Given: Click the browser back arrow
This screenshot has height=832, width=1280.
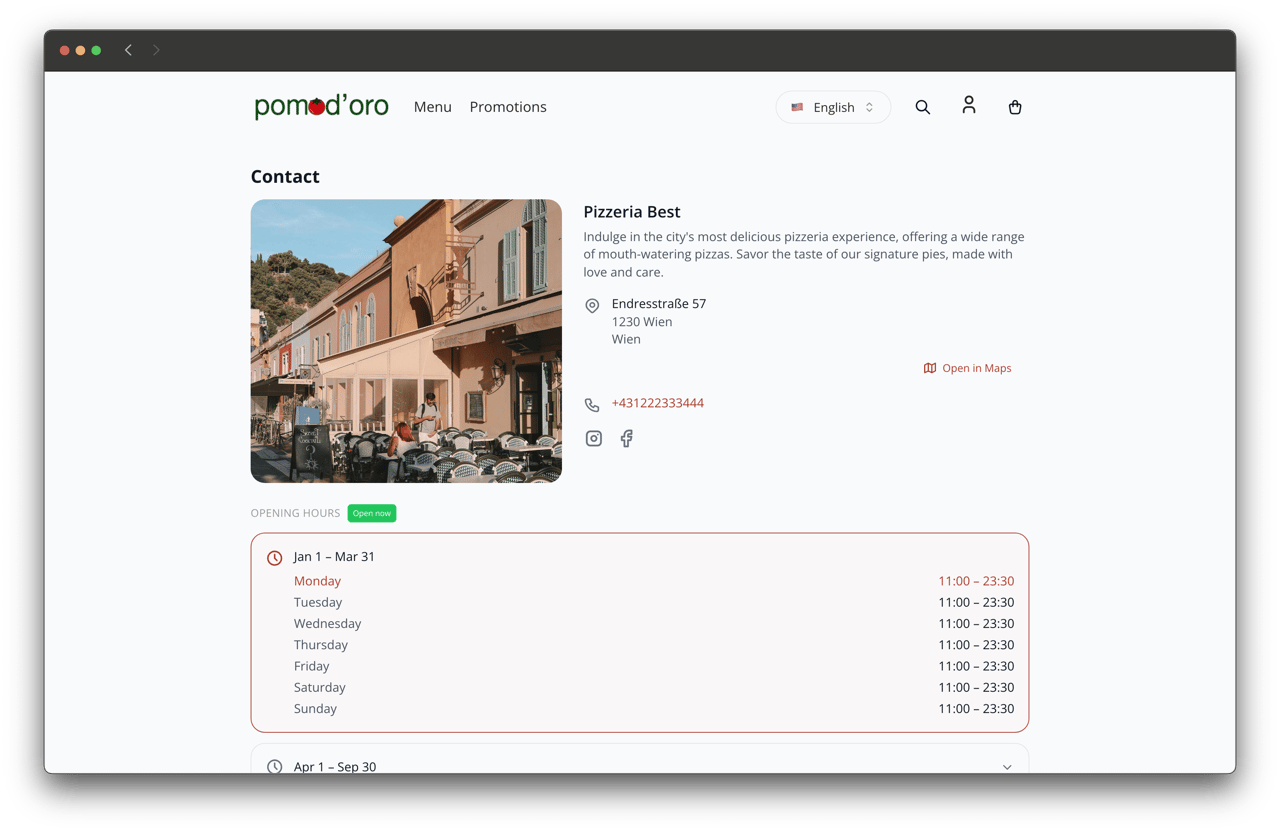Looking at the screenshot, I should click(128, 50).
